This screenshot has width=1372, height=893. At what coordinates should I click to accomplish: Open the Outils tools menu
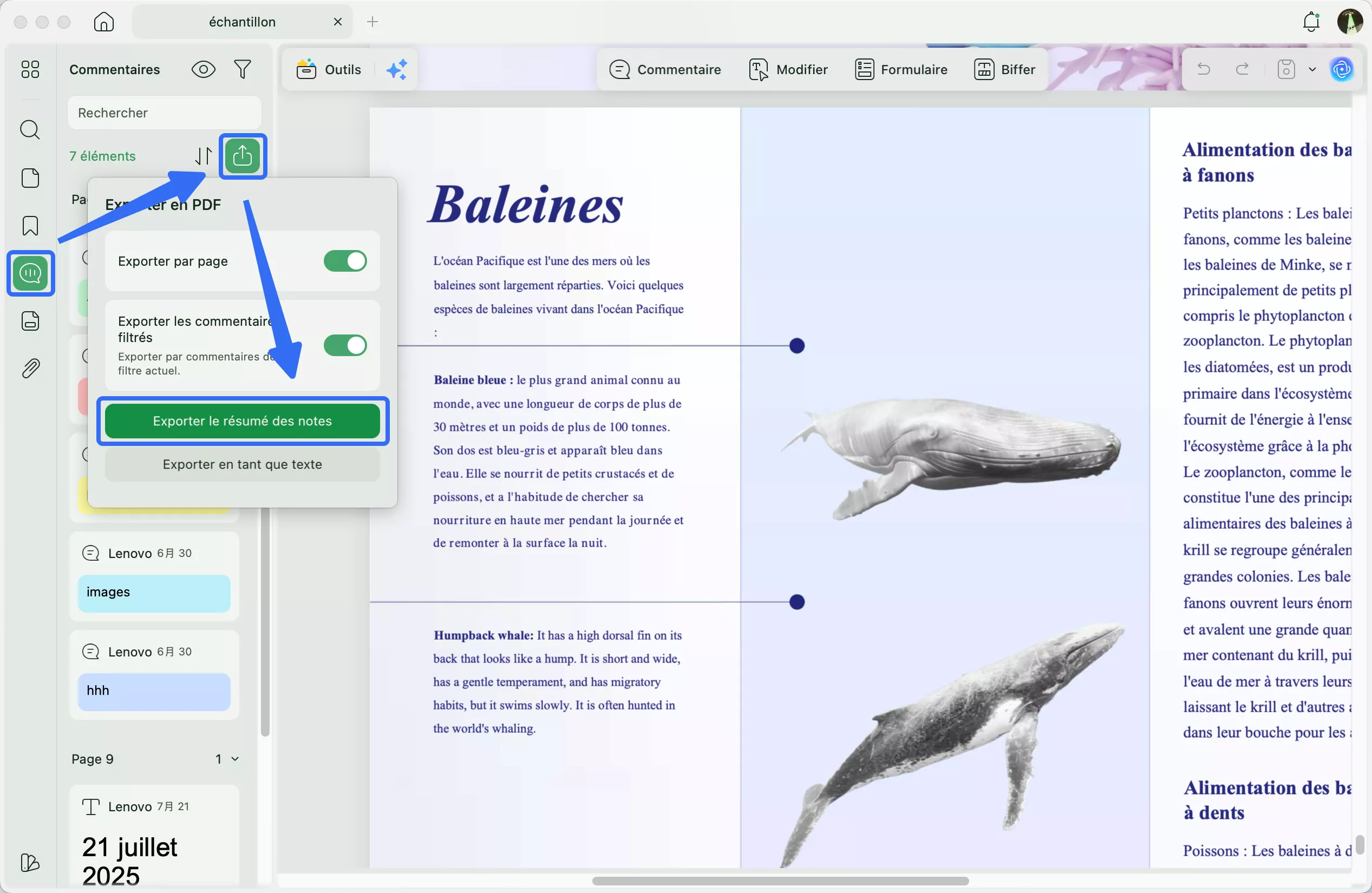[329, 70]
